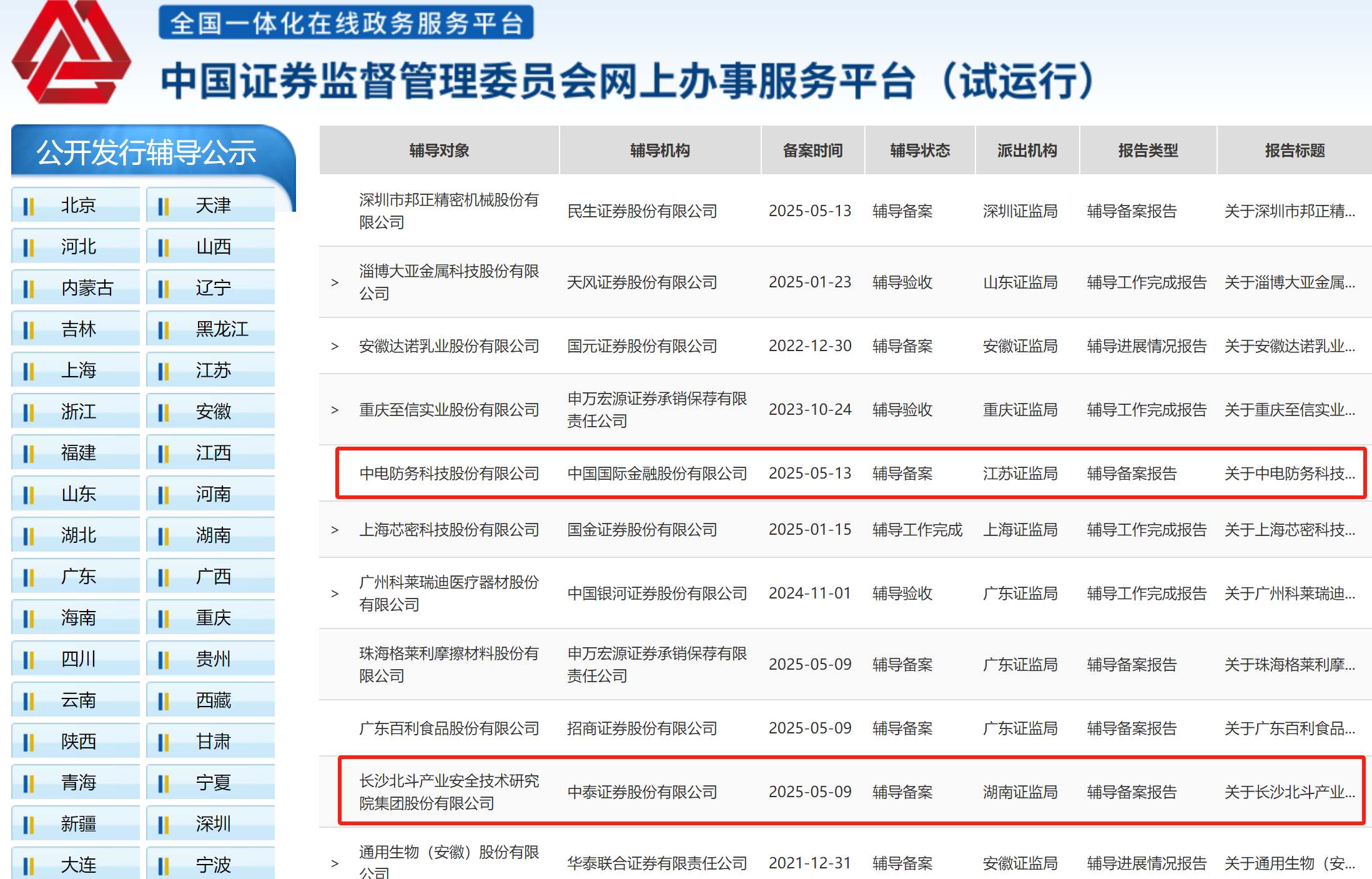This screenshot has width=1372, height=879.
Task: Select 河北 in the region list
Action: pyautogui.click(x=76, y=246)
